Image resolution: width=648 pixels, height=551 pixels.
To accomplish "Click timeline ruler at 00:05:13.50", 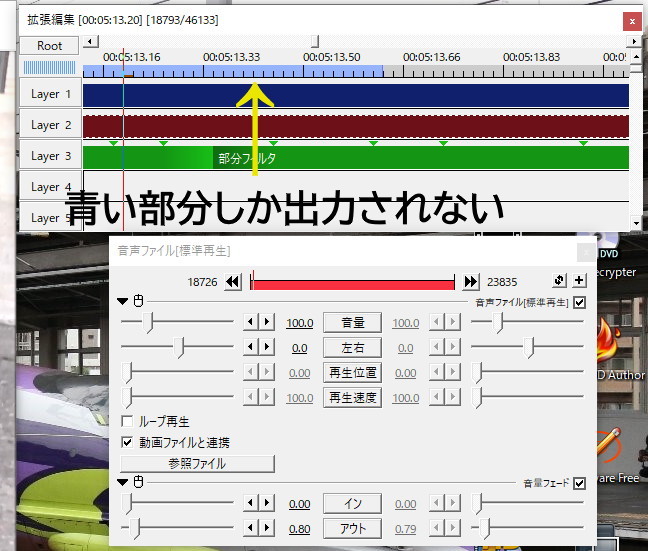I will 331,57.
